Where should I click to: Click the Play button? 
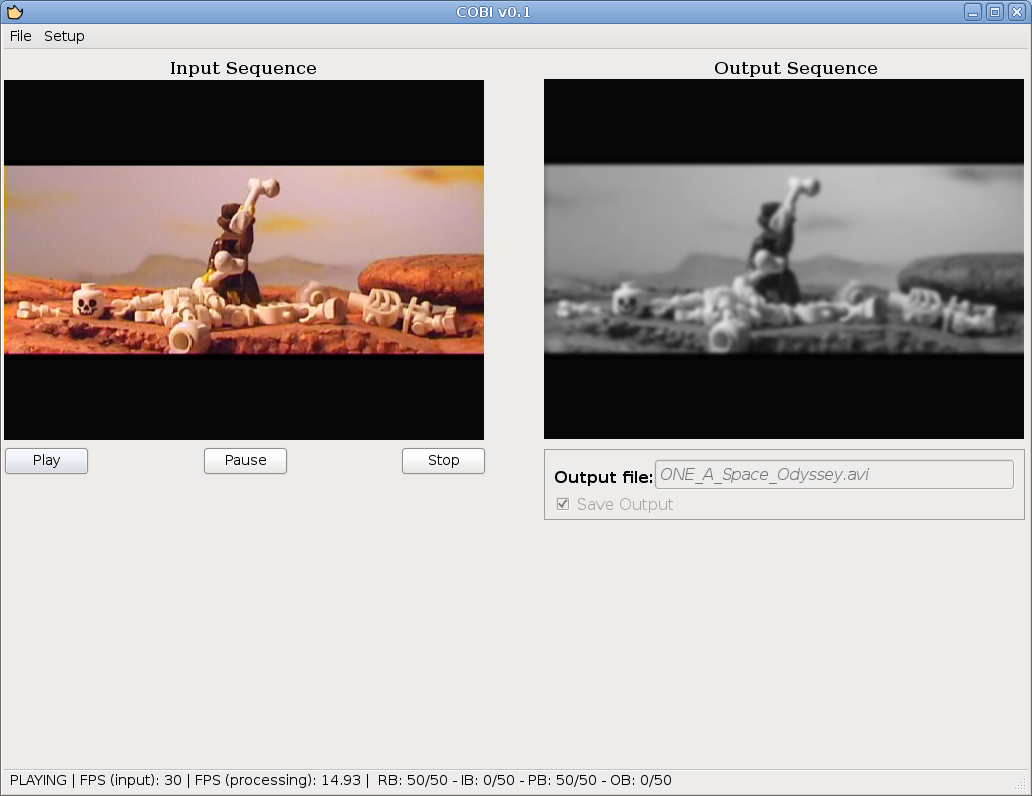46,460
